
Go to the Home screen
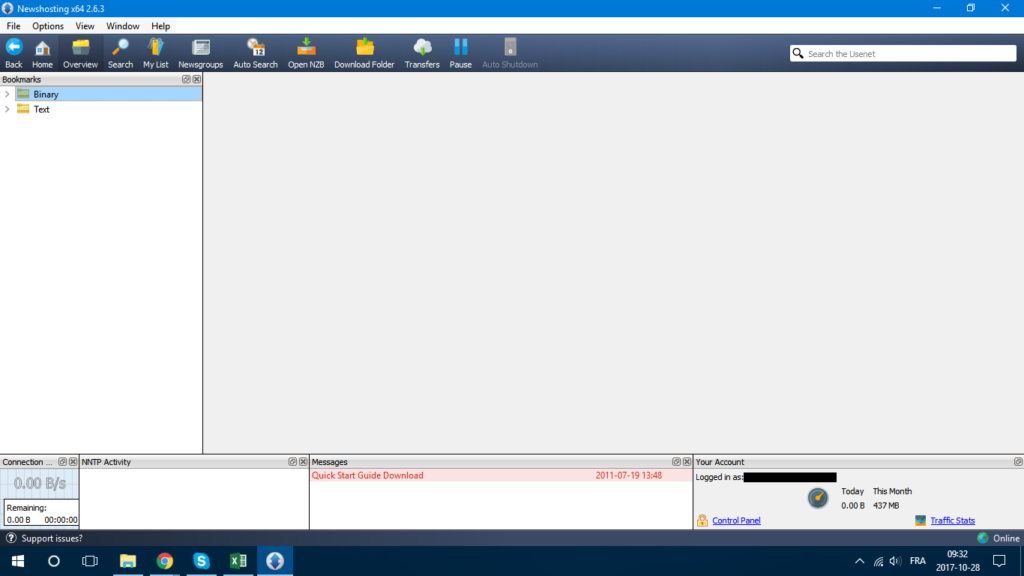coord(42,51)
